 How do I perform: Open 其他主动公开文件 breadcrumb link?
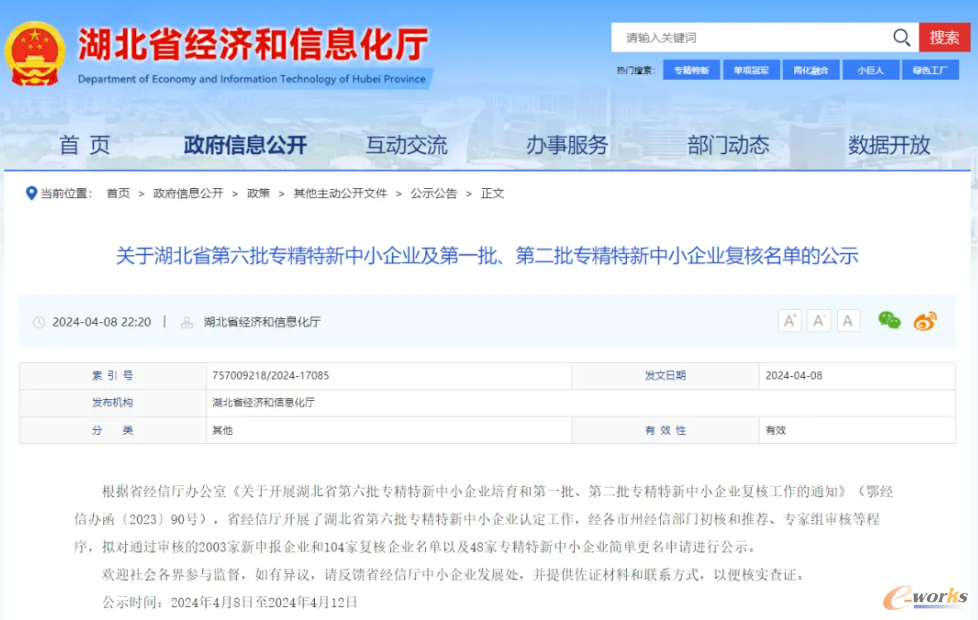click(339, 193)
